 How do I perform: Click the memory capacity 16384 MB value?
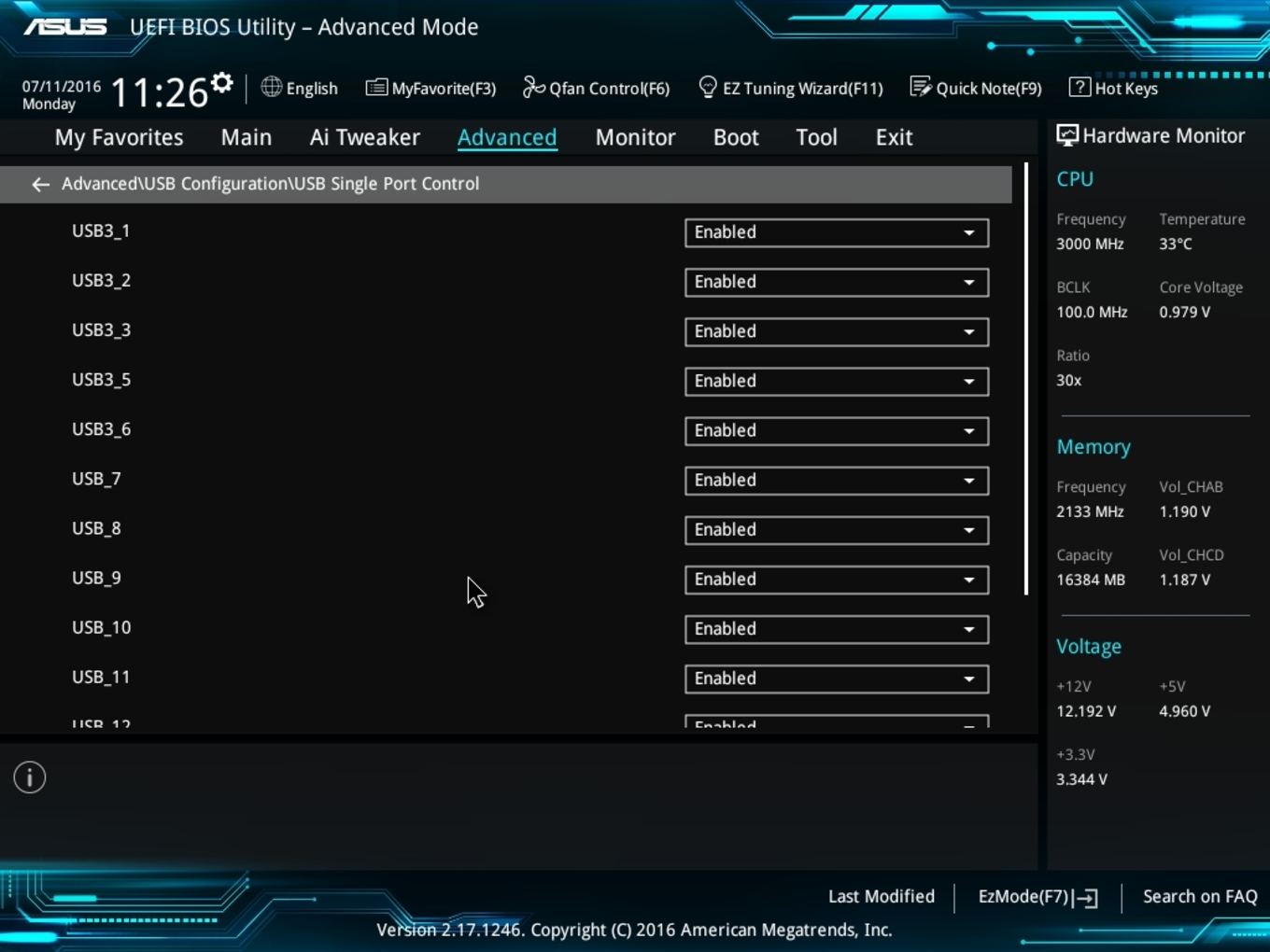click(x=1091, y=580)
